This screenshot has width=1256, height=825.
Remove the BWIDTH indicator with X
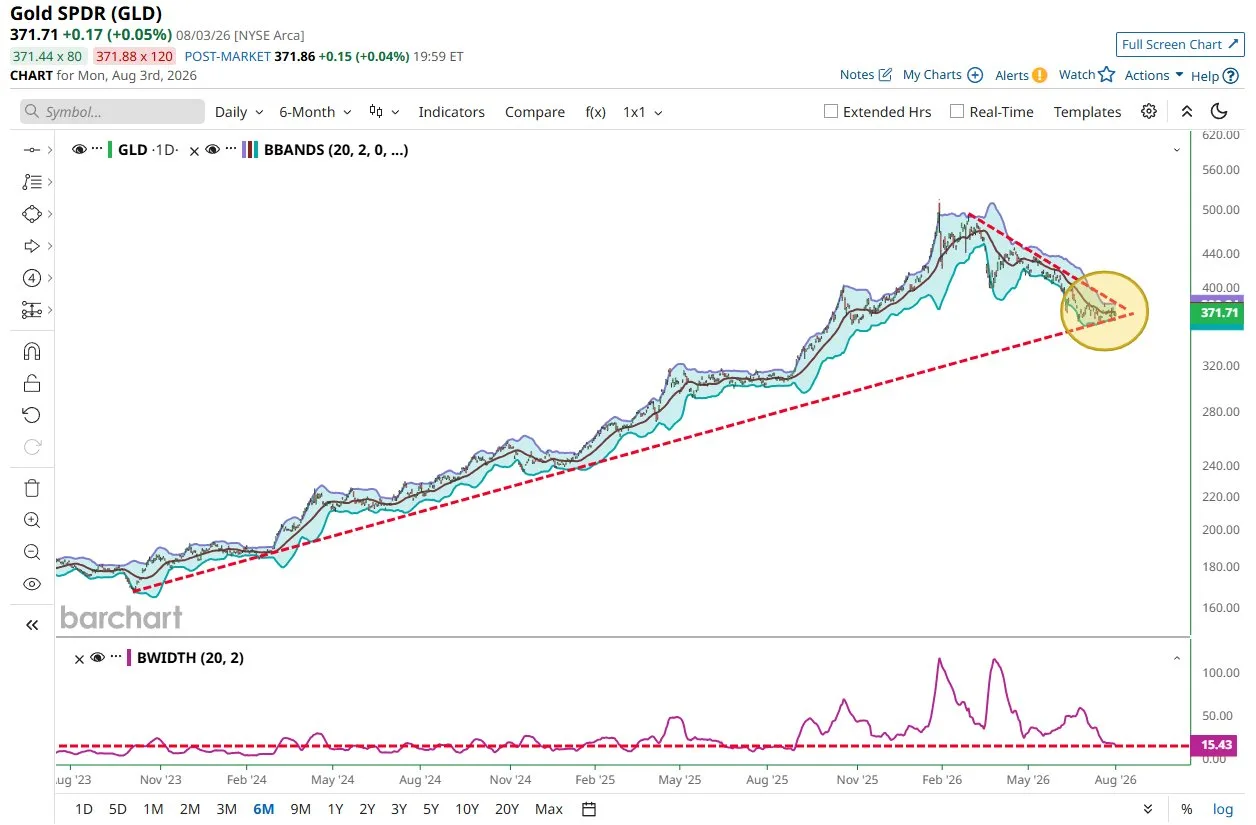point(80,658)
